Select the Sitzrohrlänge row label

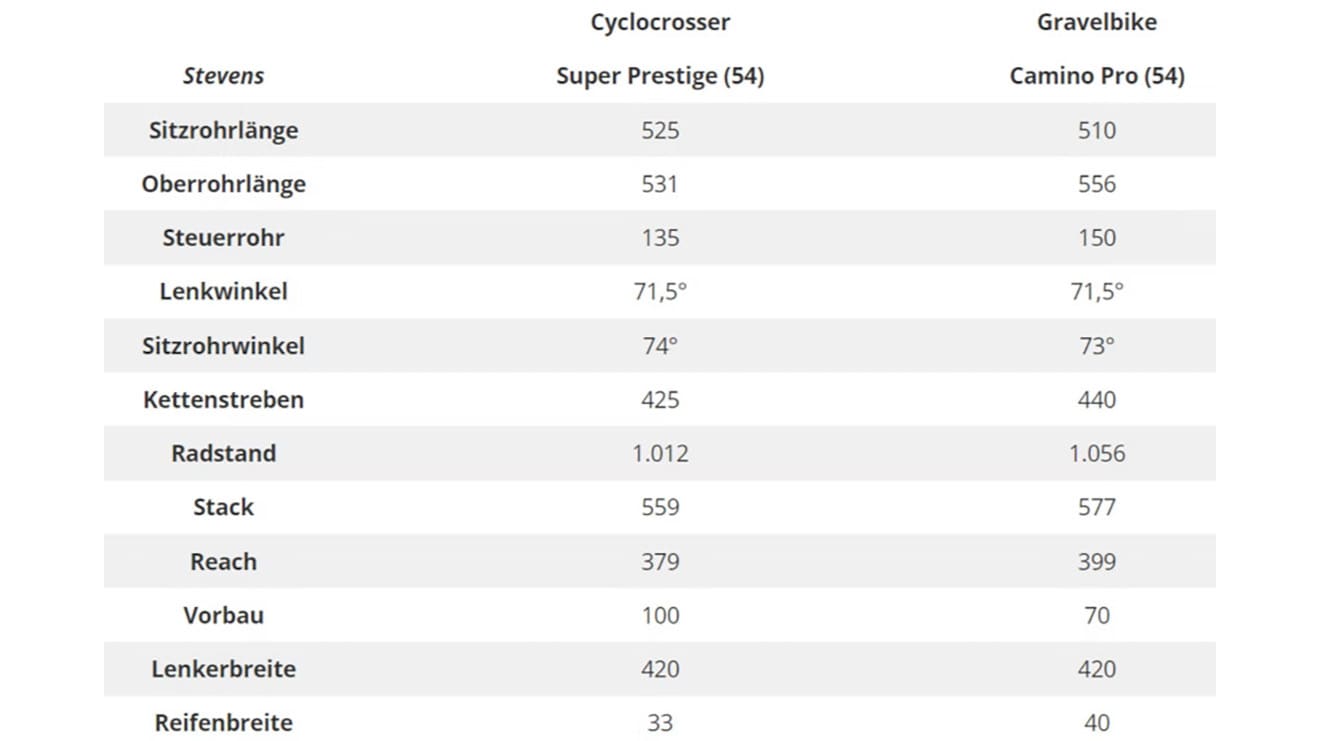point(223,130)
